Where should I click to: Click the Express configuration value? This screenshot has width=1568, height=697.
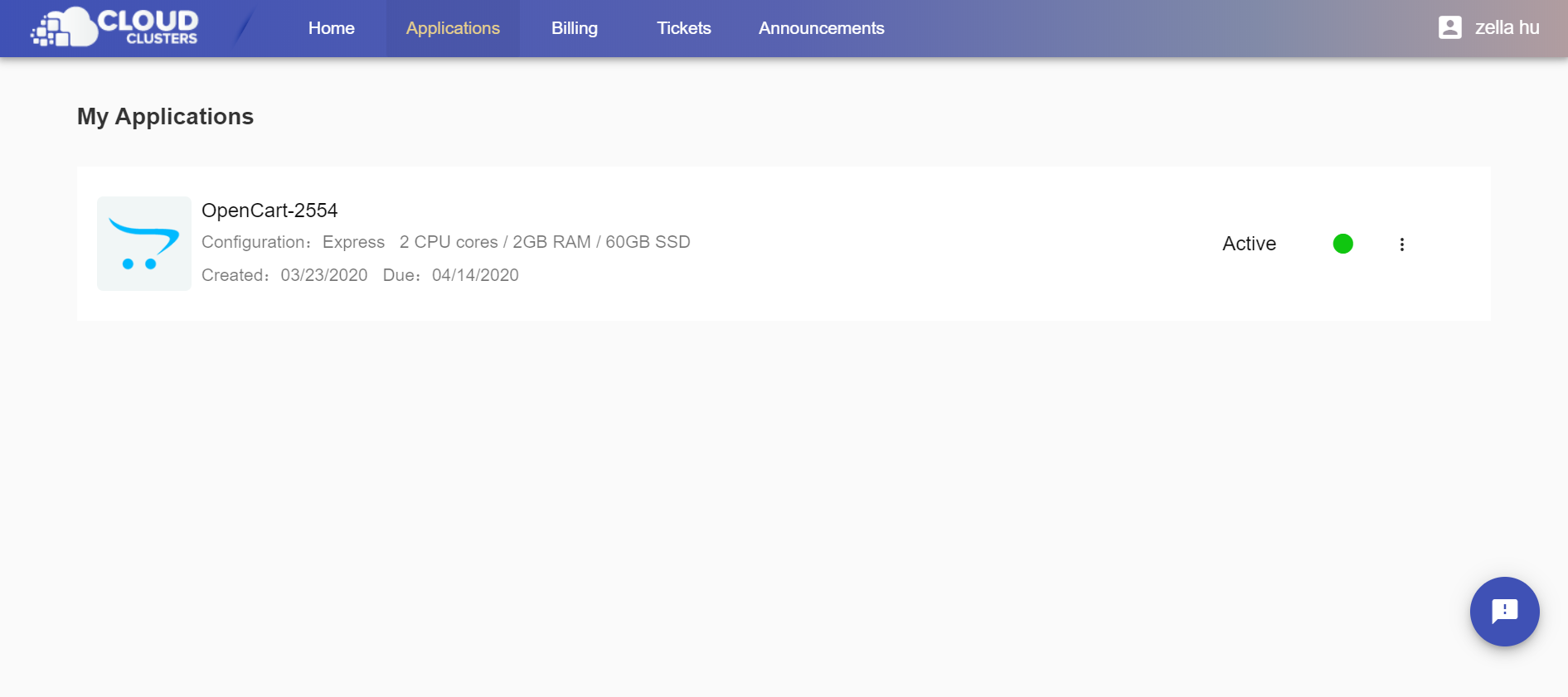(353, 242)
